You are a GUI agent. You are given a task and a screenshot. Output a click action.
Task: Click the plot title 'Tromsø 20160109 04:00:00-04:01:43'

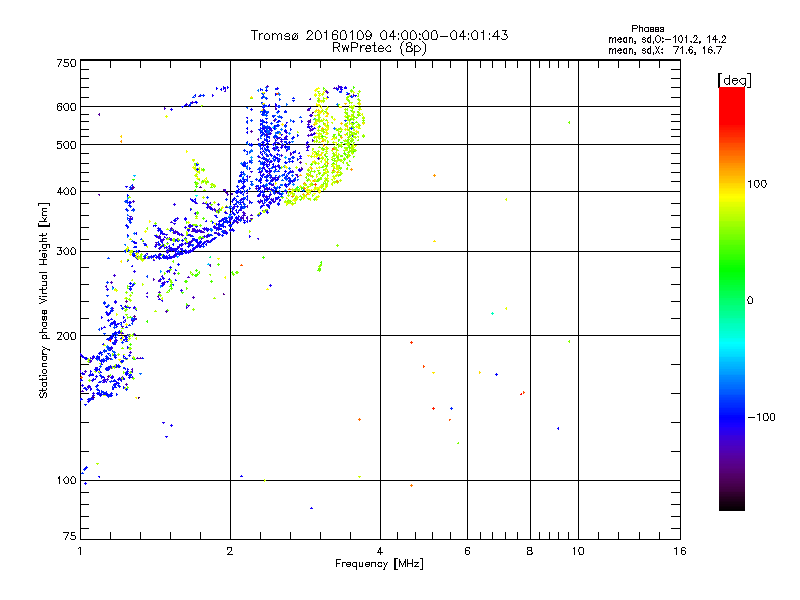pos(379,35)
